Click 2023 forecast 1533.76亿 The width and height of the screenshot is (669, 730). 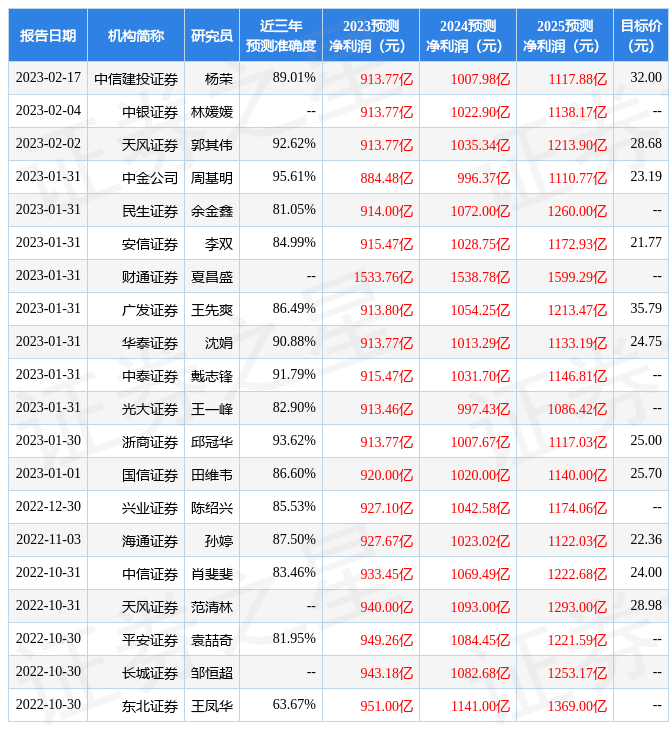click(383, 277)
